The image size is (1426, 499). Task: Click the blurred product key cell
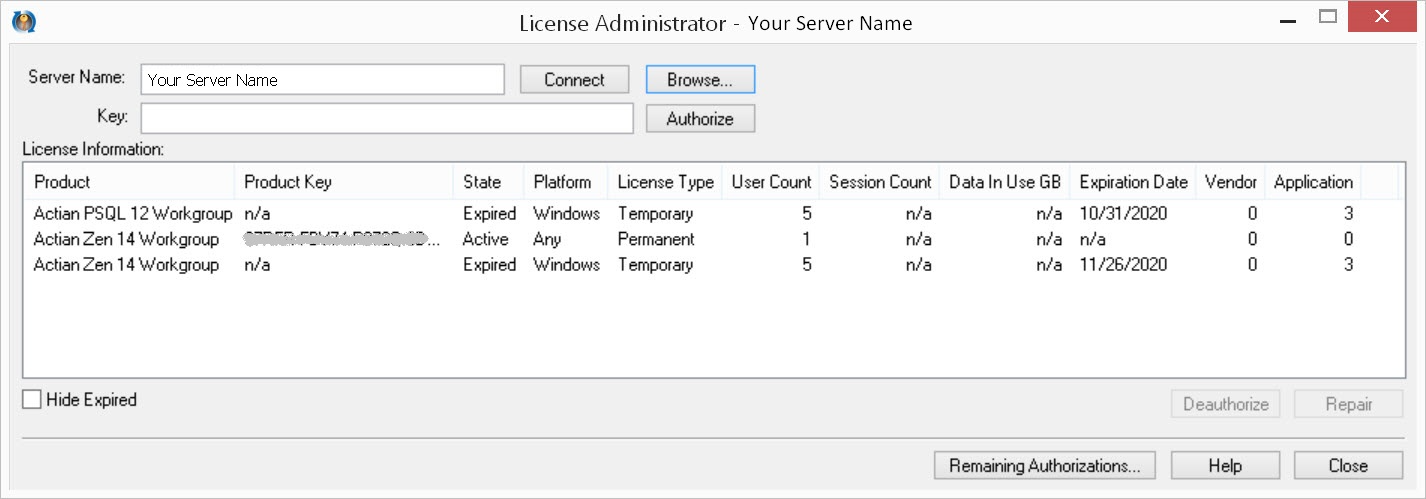(342, 239)
